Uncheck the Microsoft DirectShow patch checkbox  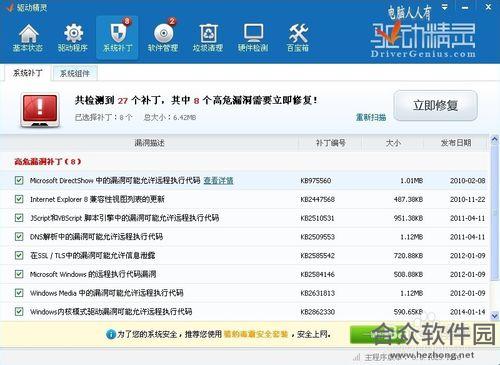point(19,181)
